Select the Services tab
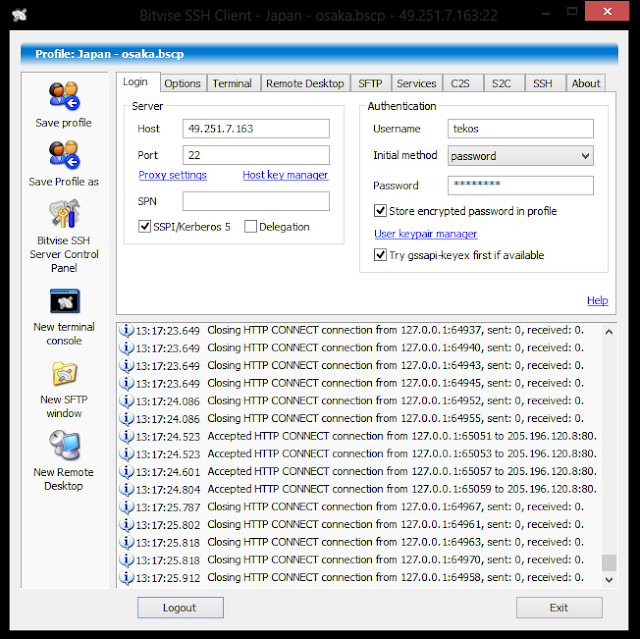Image resolution: width=640 pixels, height=639 pixels. (x=416, y=83)
